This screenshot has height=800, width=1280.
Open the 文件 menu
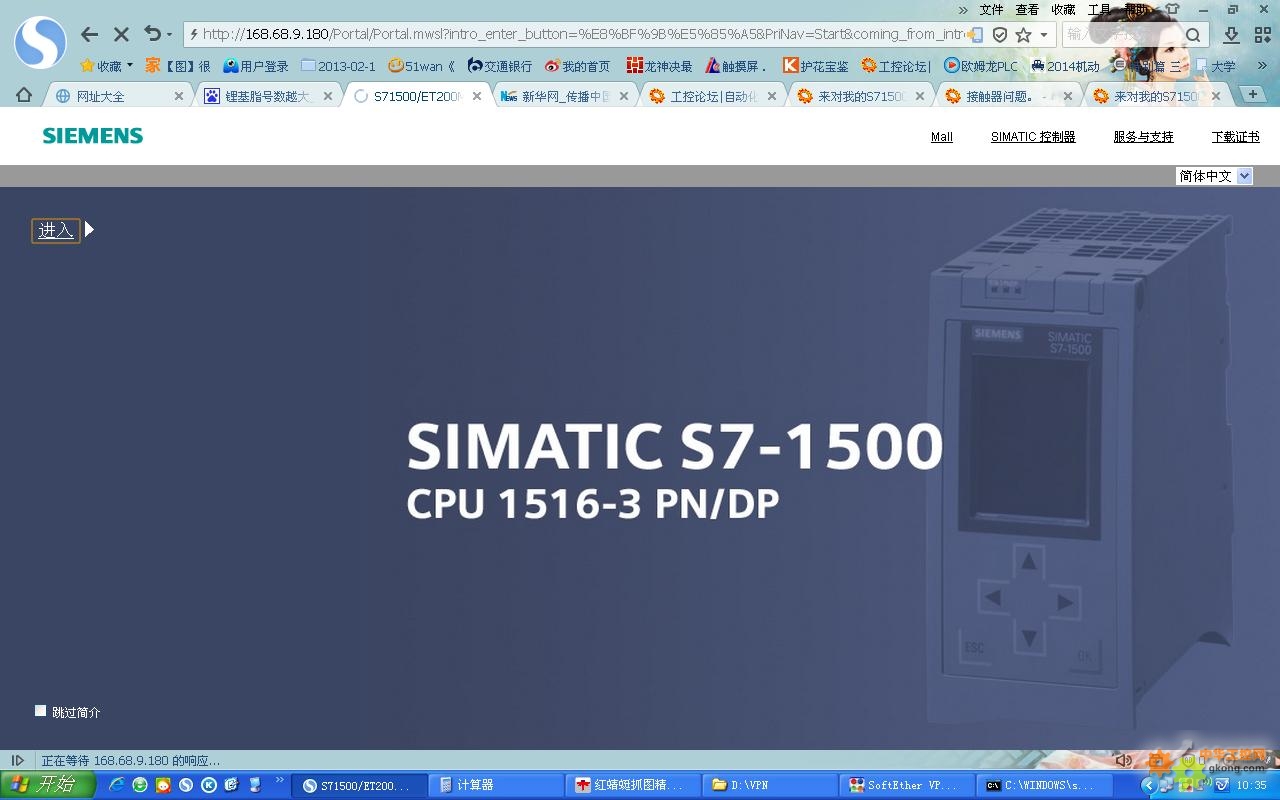pos(991,9)
